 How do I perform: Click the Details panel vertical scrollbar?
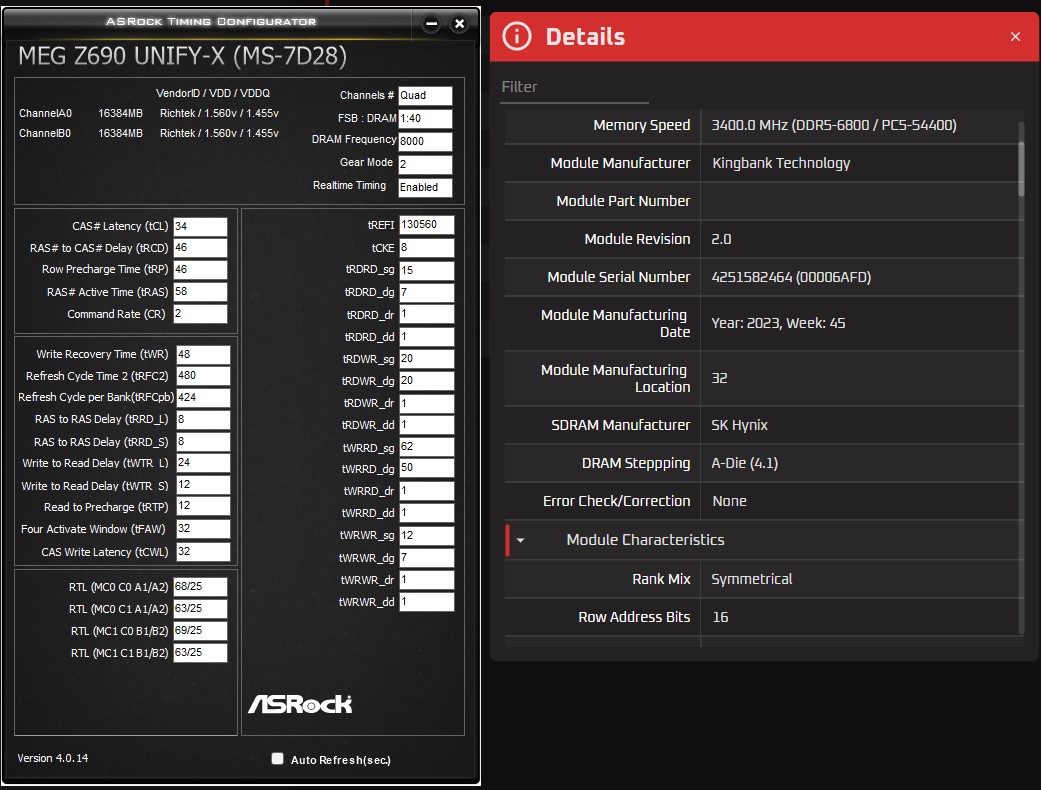point(1021,169)
